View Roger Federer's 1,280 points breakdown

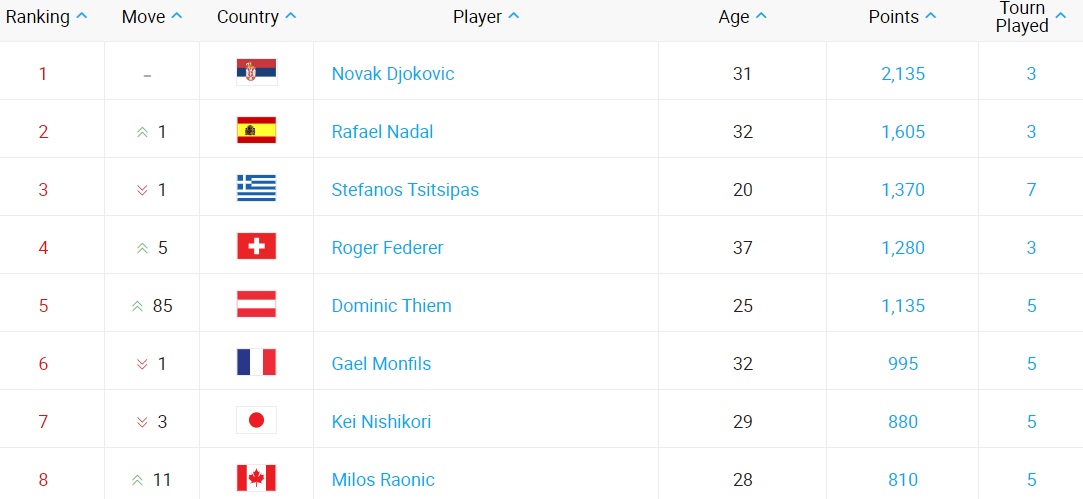click(x=903, y=248)
